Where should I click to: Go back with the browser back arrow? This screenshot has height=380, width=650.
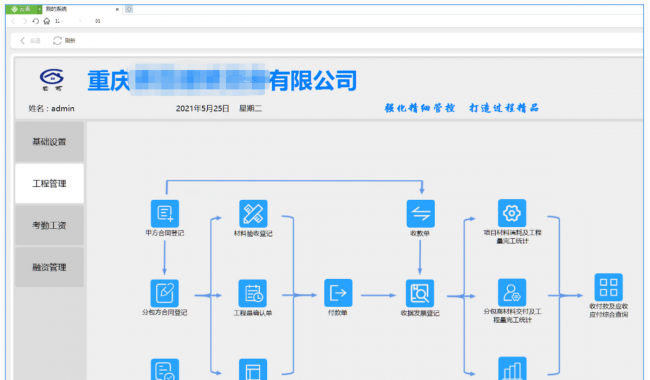[x=14, y=21]
